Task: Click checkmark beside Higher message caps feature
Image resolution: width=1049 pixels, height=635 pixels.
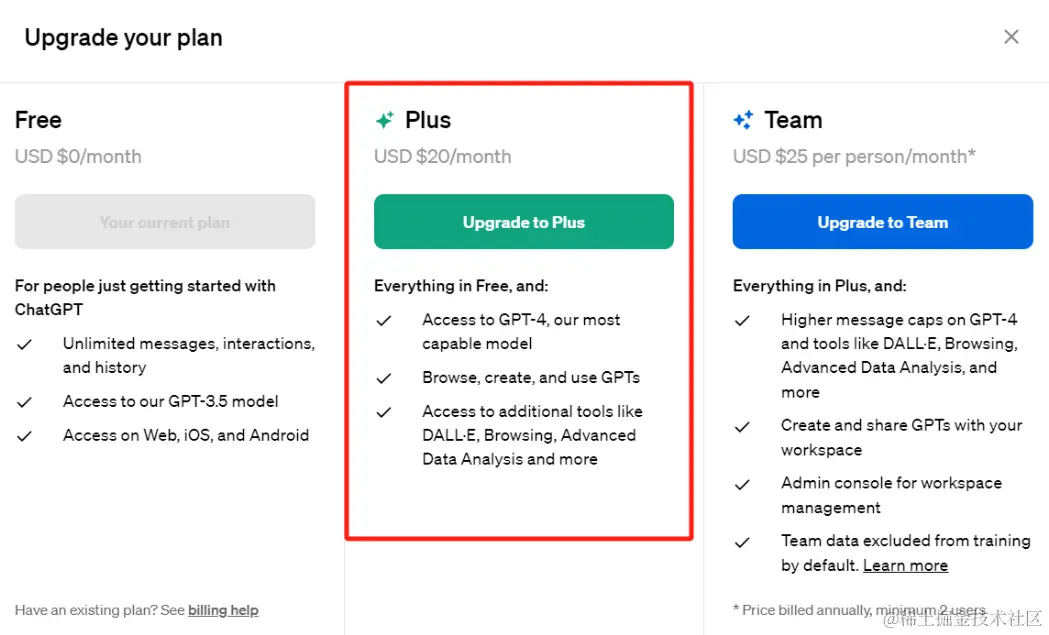Action: point(742,320)
